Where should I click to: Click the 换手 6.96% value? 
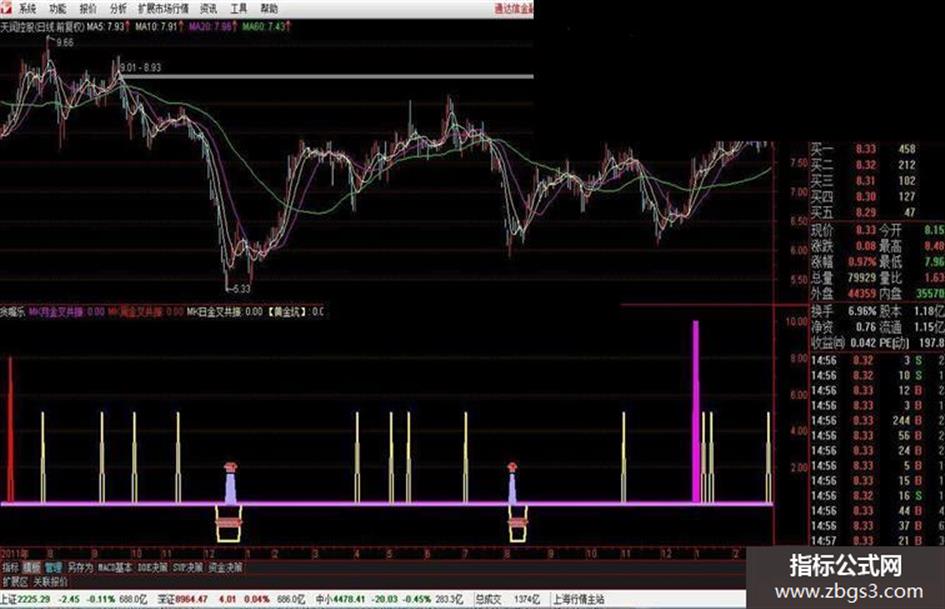point(861,311)
